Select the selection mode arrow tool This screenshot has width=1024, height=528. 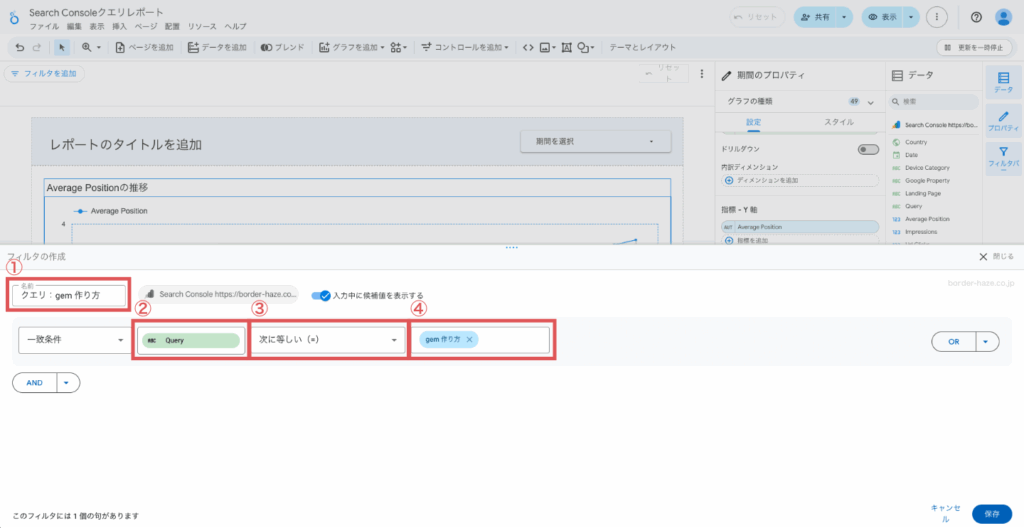click(61, 47)
